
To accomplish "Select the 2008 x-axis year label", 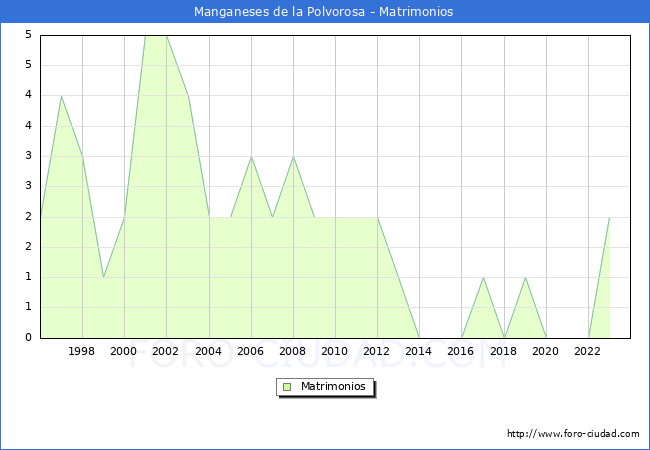I will pyautogui.click(x=293, y=351).
